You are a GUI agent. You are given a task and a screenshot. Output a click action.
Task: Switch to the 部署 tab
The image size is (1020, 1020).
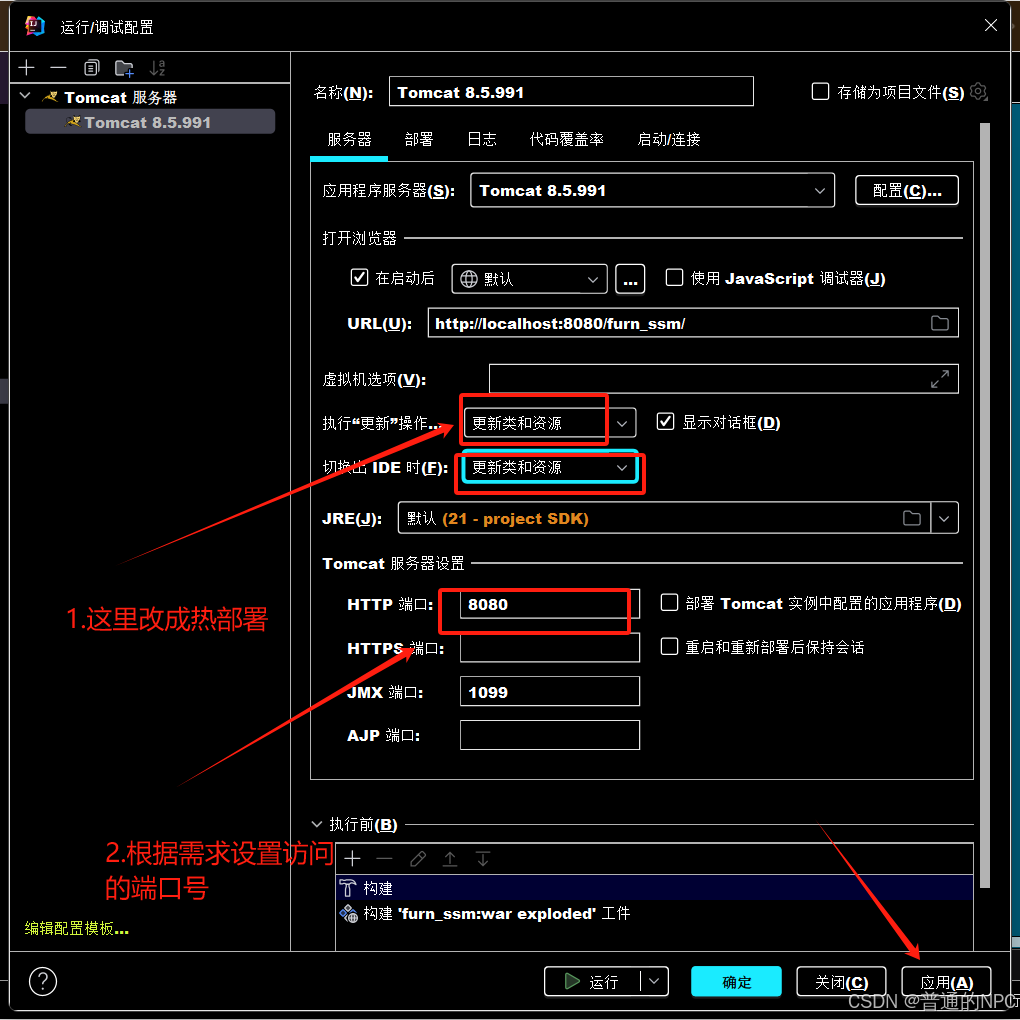point(418,139)
